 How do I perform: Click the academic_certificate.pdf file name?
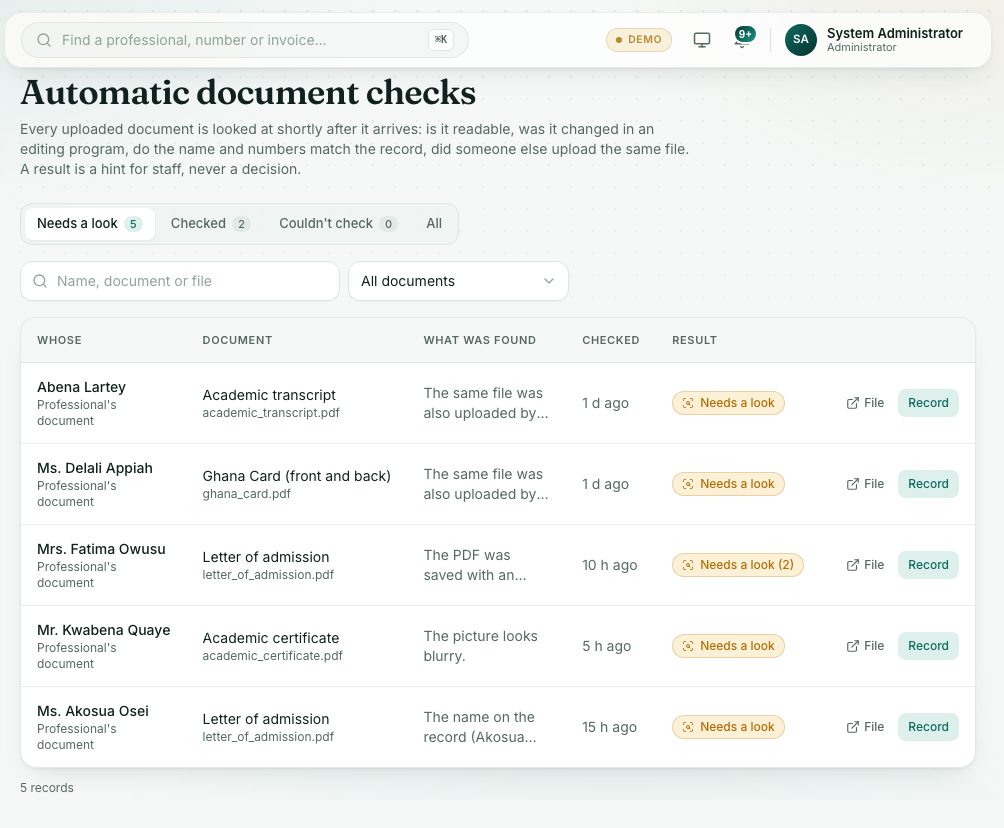pyautogui.click(x=272, y=656)
